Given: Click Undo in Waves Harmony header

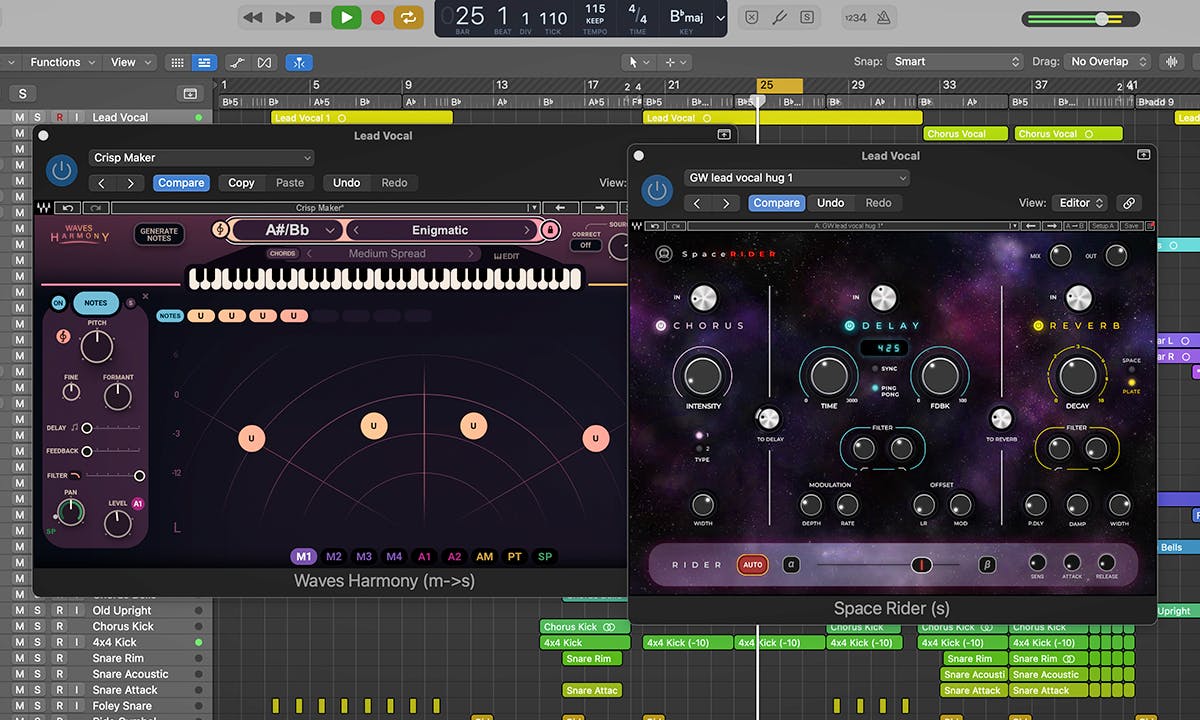Looking at the screenshot, I should 346,183.
